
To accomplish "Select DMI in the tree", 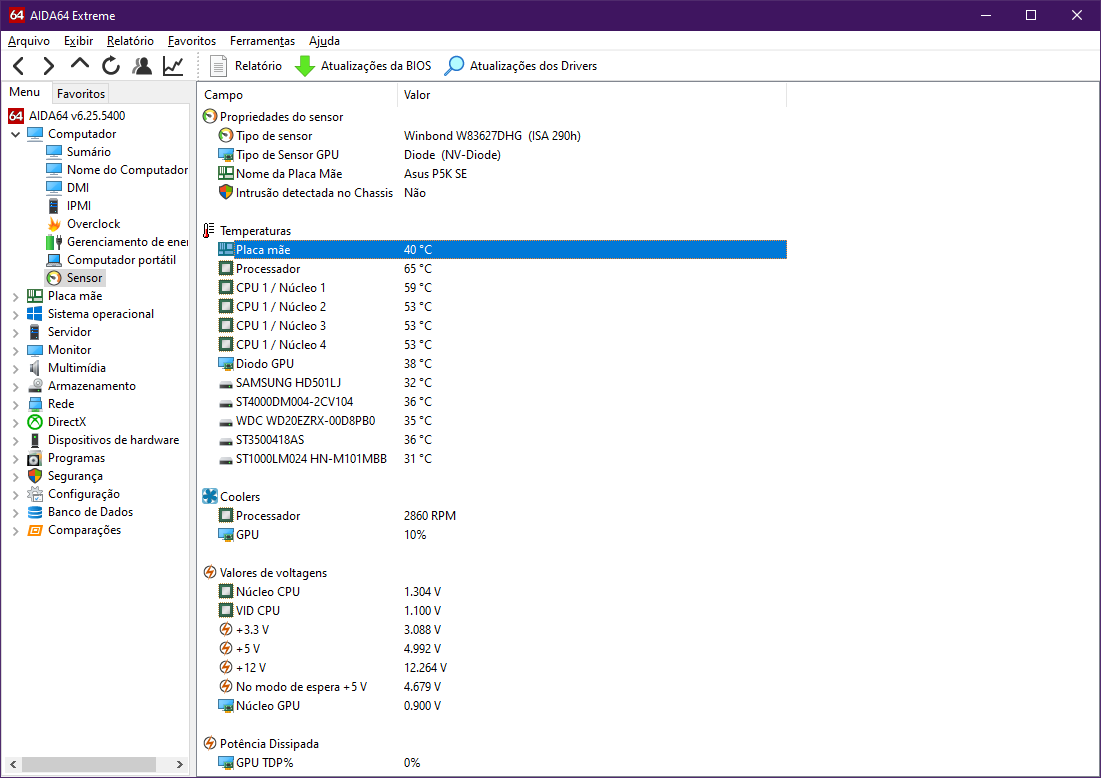I will point(78,187).
